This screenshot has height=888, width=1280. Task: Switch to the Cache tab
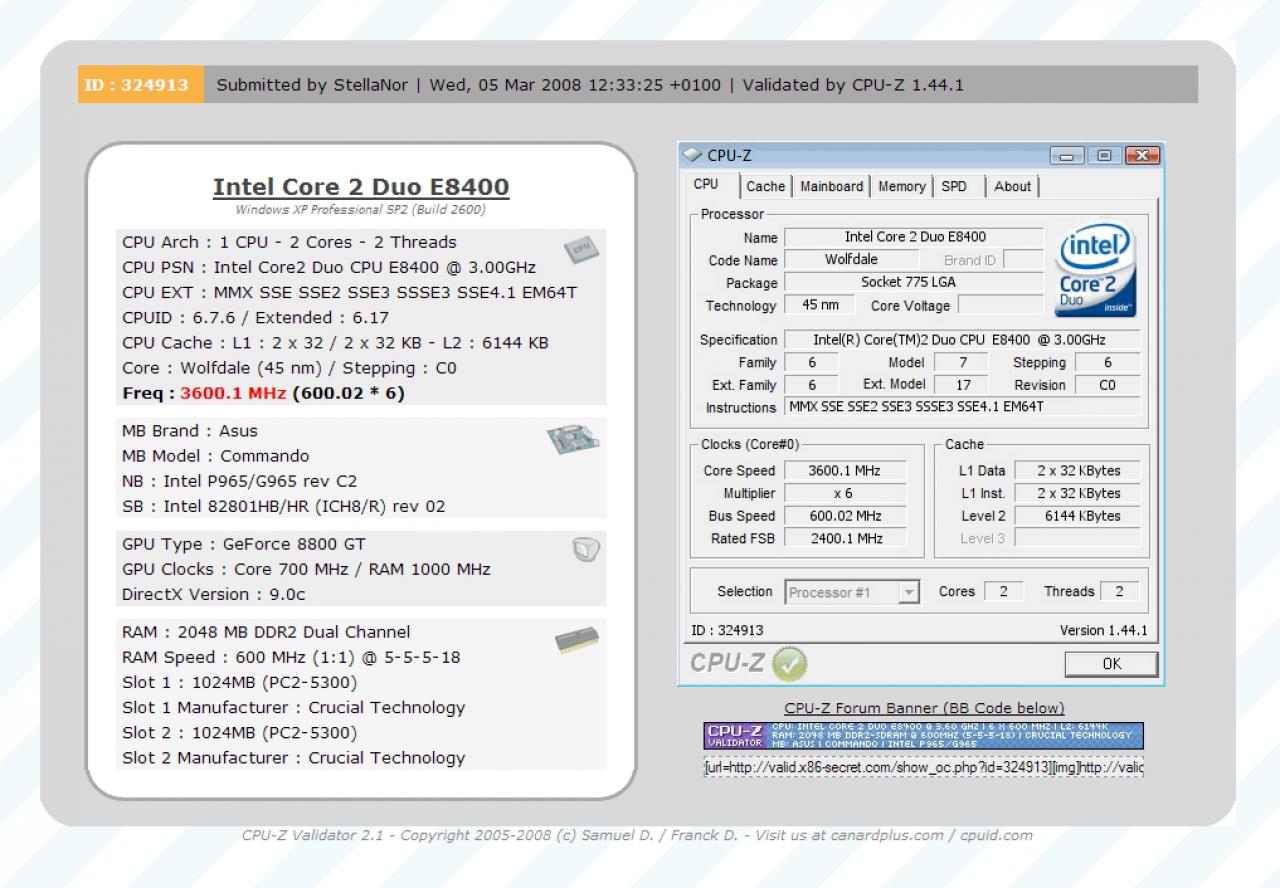point(766,186)
